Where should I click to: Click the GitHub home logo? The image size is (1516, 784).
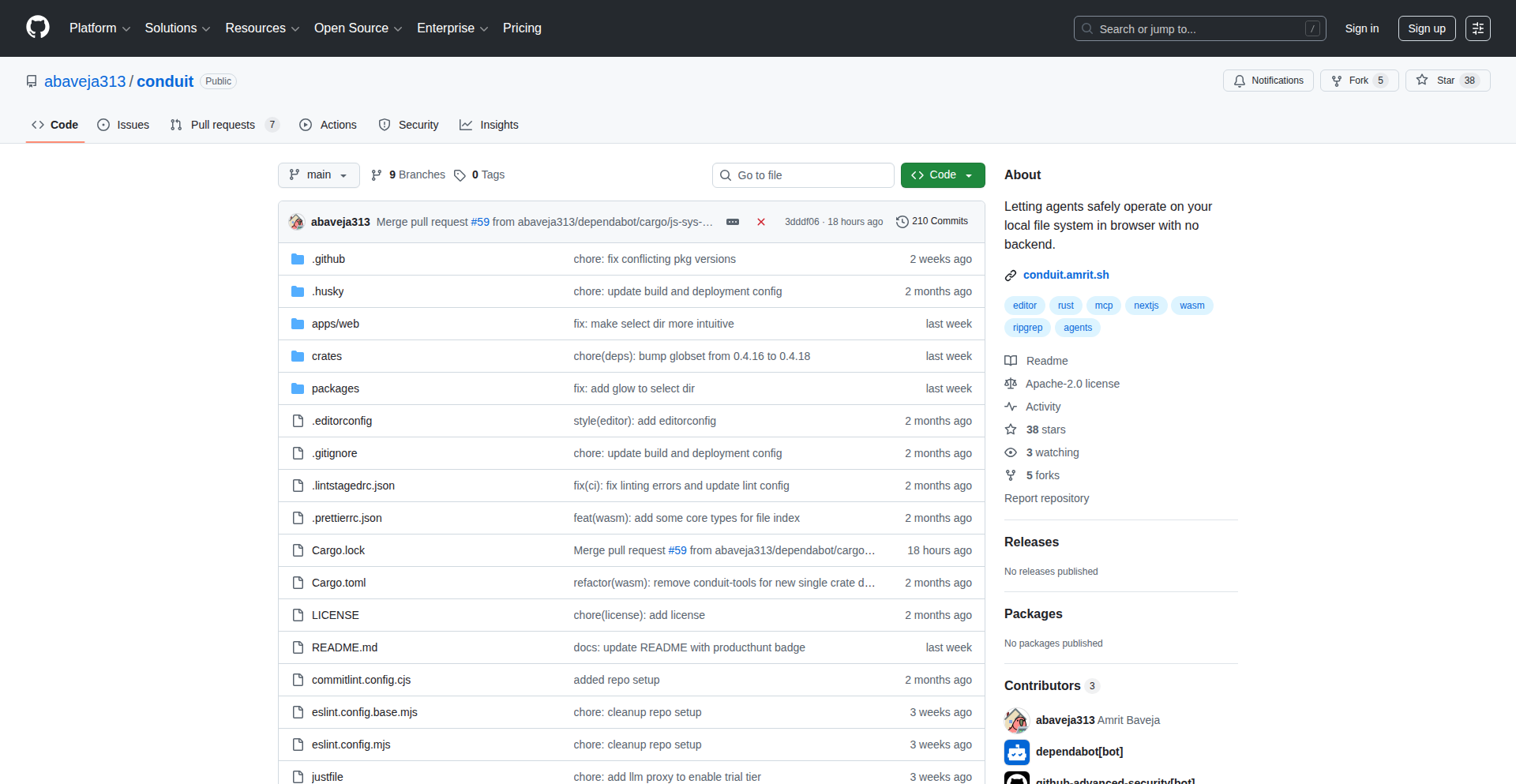point(36,28)
